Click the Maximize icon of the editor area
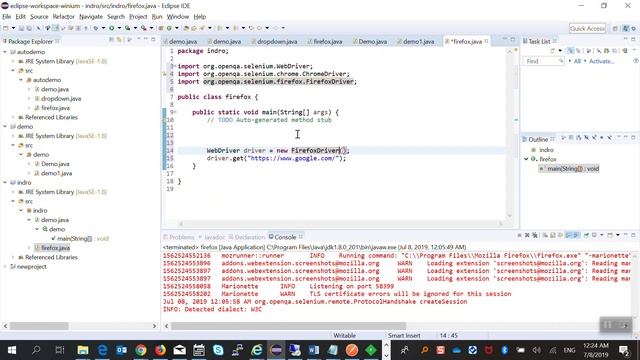640x360 pixels. pos(513,40)
